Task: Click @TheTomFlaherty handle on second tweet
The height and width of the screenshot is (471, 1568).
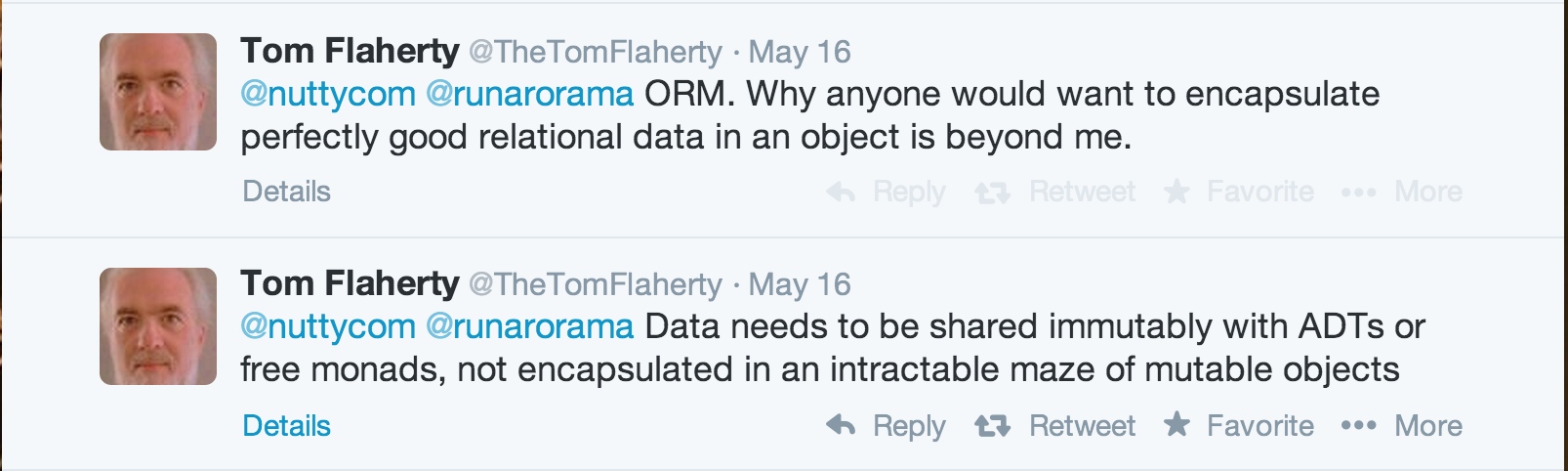Action: [596, 284]
